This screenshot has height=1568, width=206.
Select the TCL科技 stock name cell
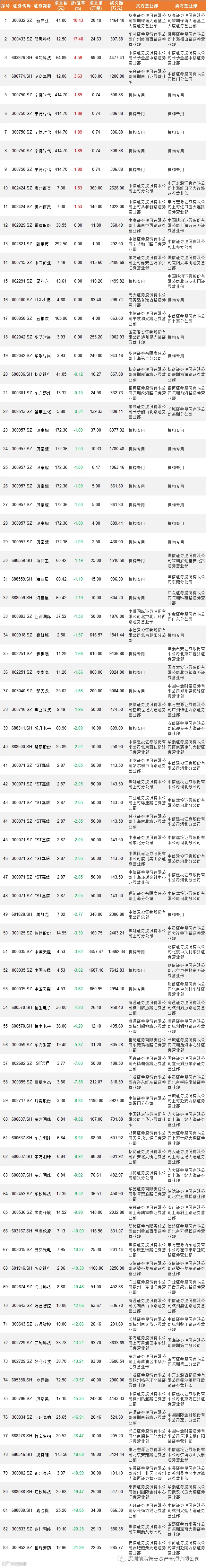coord(43,300)
